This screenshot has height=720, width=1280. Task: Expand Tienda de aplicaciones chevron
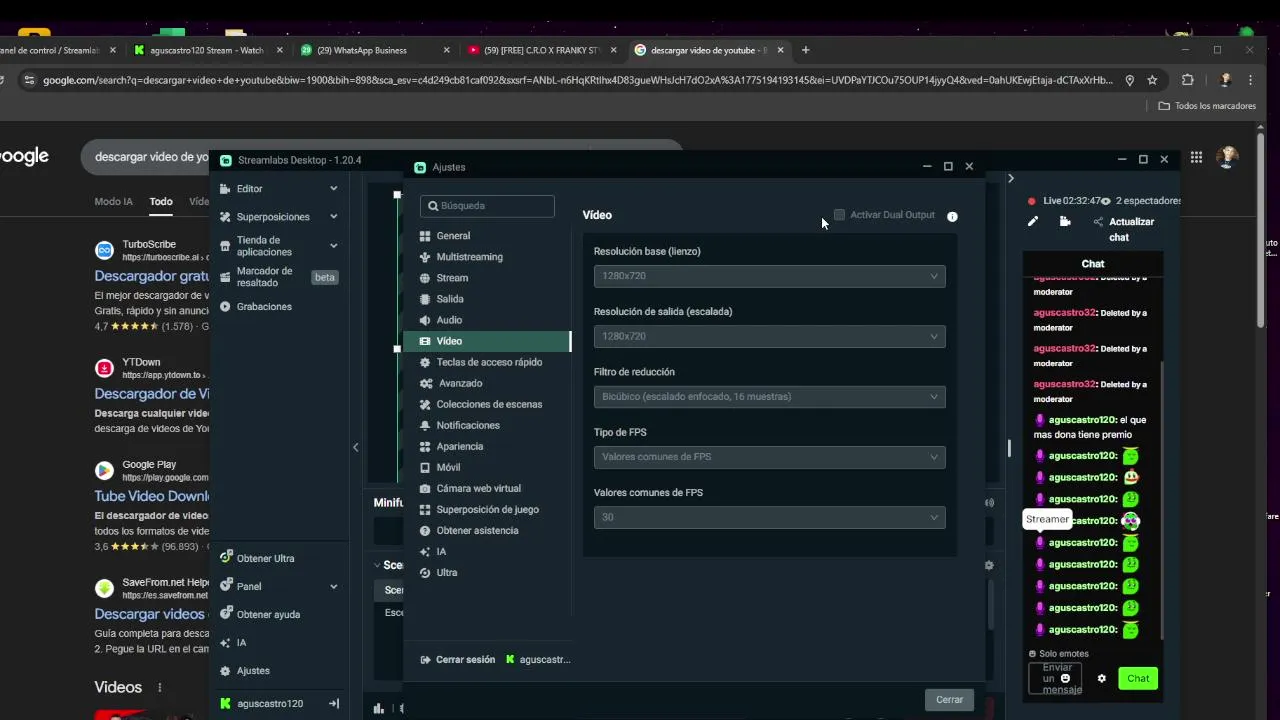click(333, 245)
